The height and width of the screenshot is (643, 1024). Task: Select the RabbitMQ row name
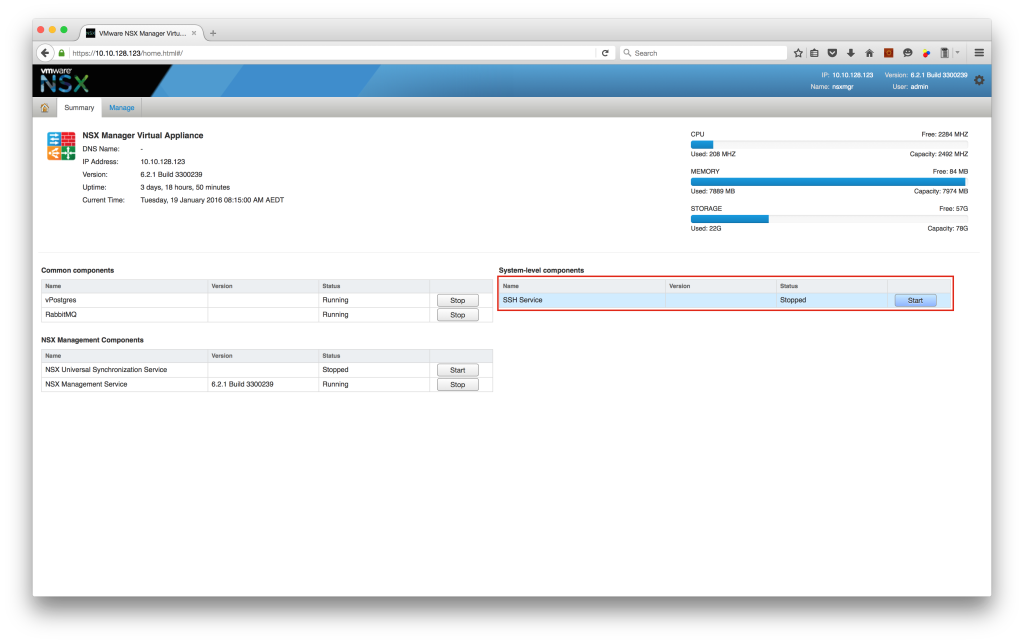pos(61,315)
